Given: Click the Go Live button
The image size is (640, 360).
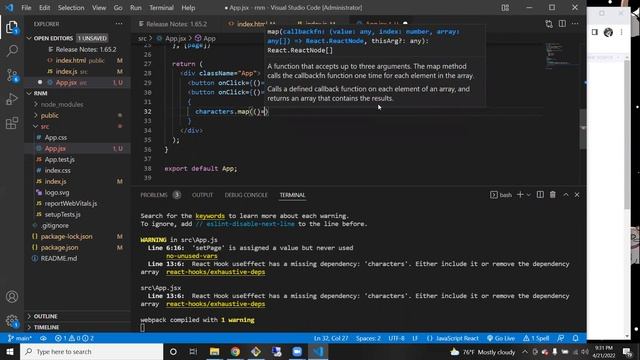Looking at the screenshot, I should tap(501, 338).
